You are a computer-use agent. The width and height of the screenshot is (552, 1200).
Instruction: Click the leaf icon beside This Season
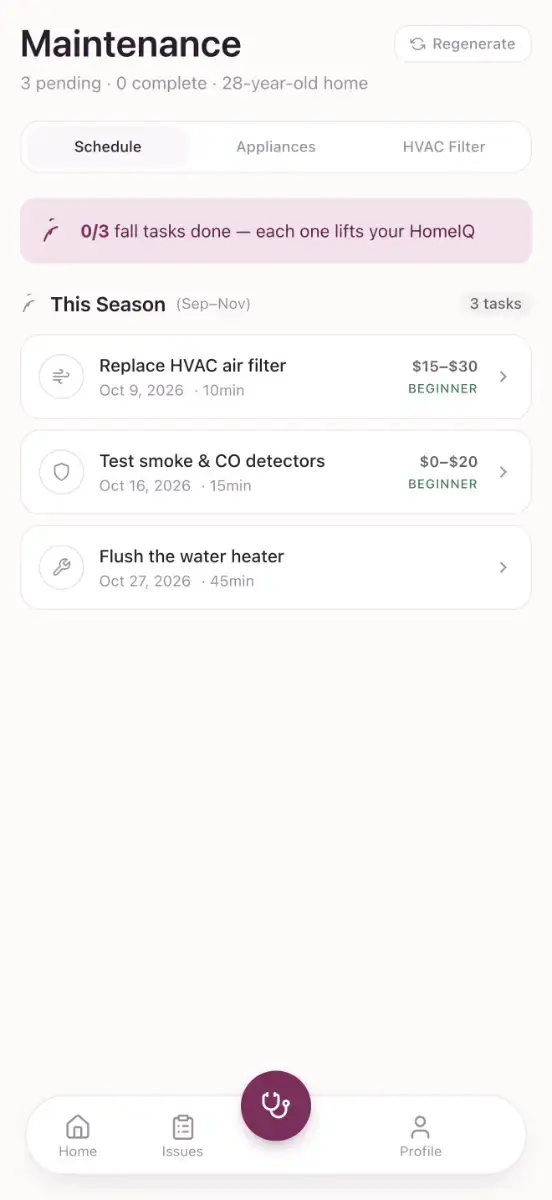30,304
